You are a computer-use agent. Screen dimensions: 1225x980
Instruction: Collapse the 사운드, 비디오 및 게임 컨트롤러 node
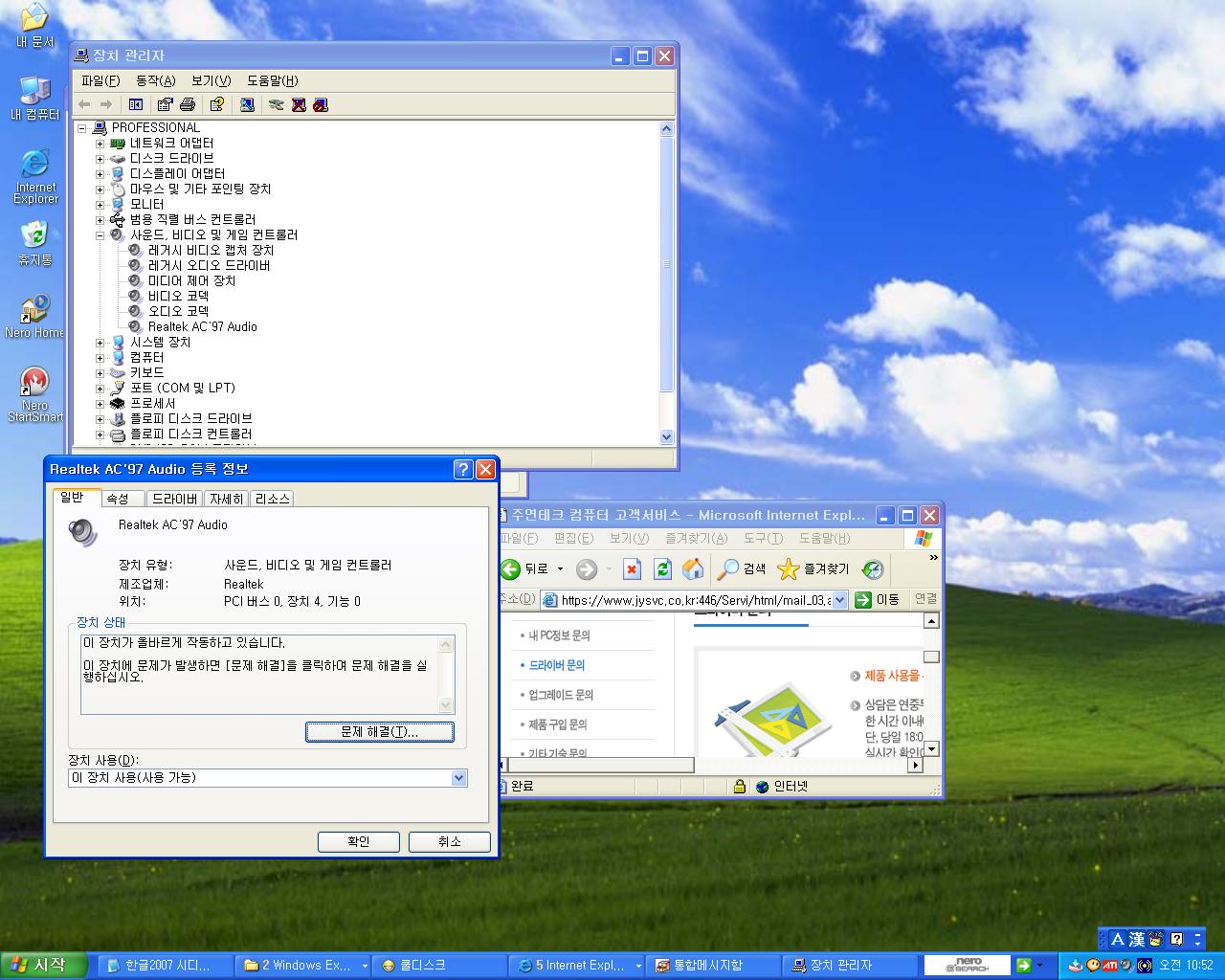click(100, 235)
